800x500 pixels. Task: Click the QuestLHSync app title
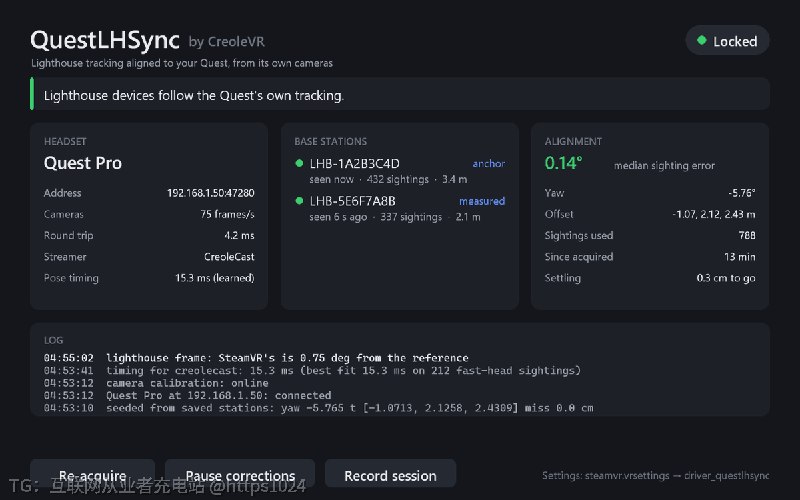[x=105, y=40]
